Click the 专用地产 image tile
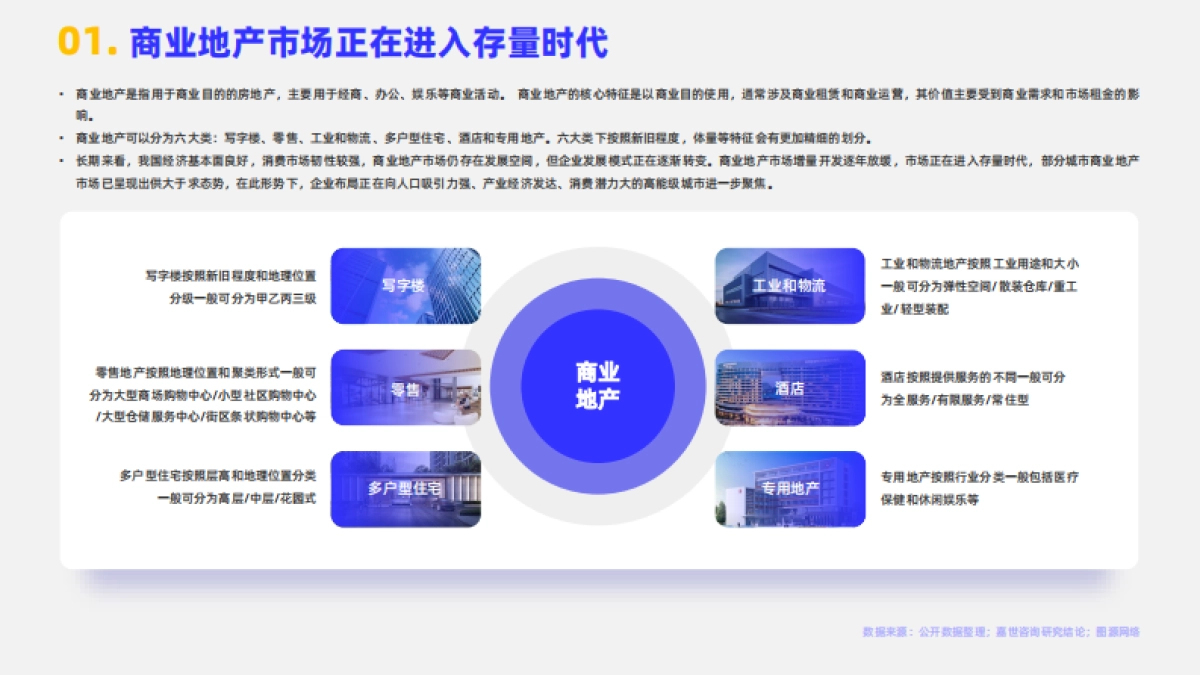The width and height of the screenshot is (1200, 675). pyautogui.click(x=788, y=490)
